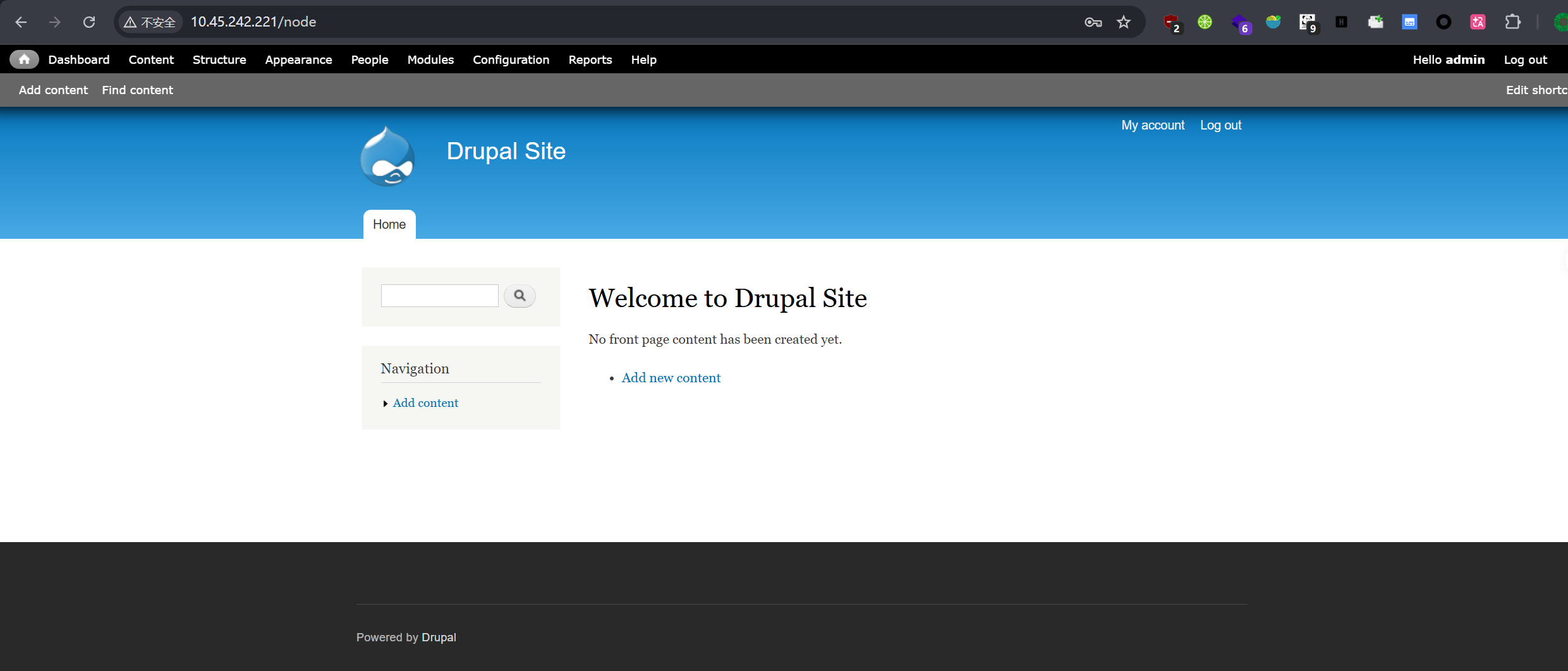Click the Drupal drop logo

point(387,156)
